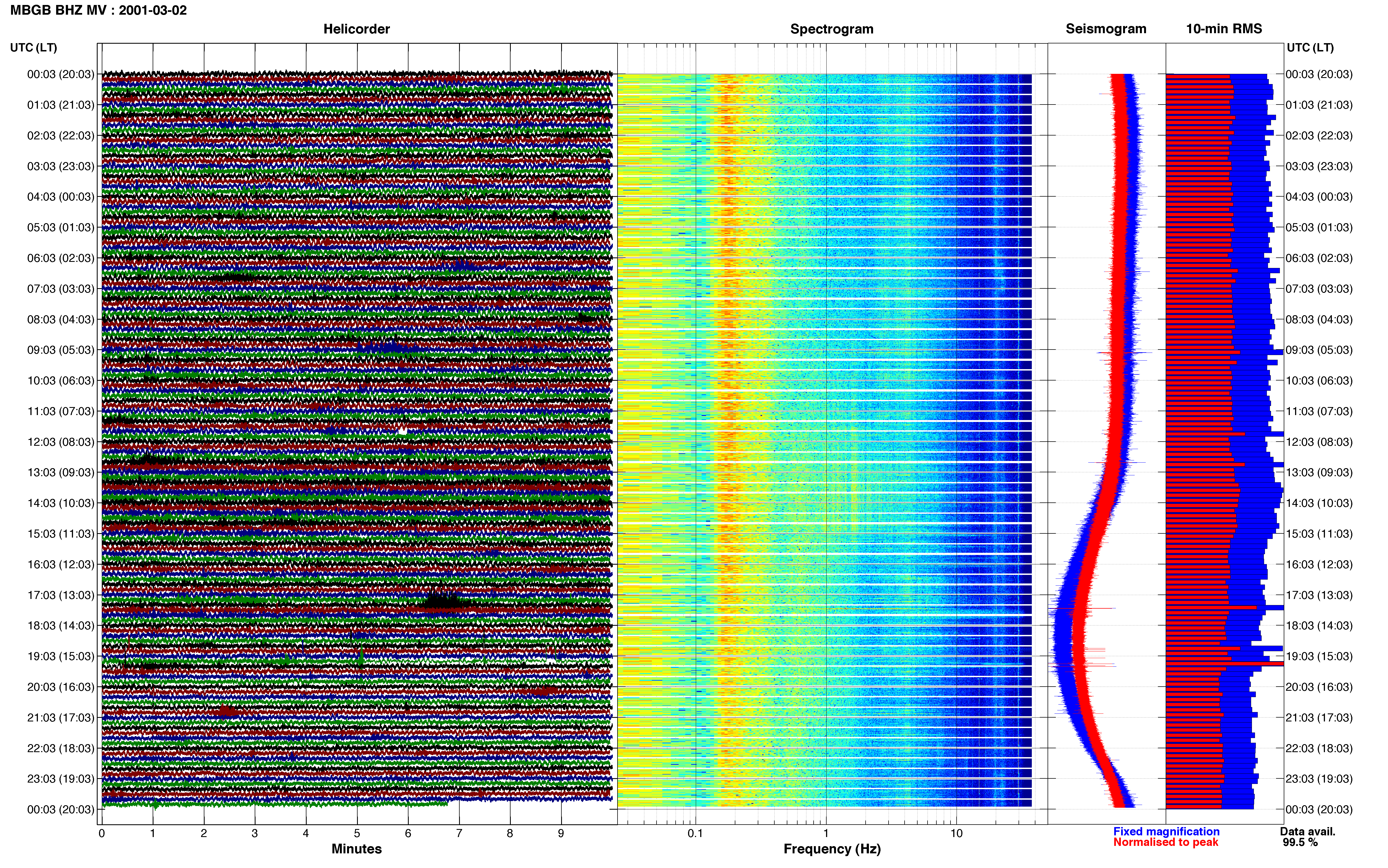Viewport: 1388px width, 868px height.
Task: Click right time label '02:03 (22:03)'
Action: coord(1319,135)
